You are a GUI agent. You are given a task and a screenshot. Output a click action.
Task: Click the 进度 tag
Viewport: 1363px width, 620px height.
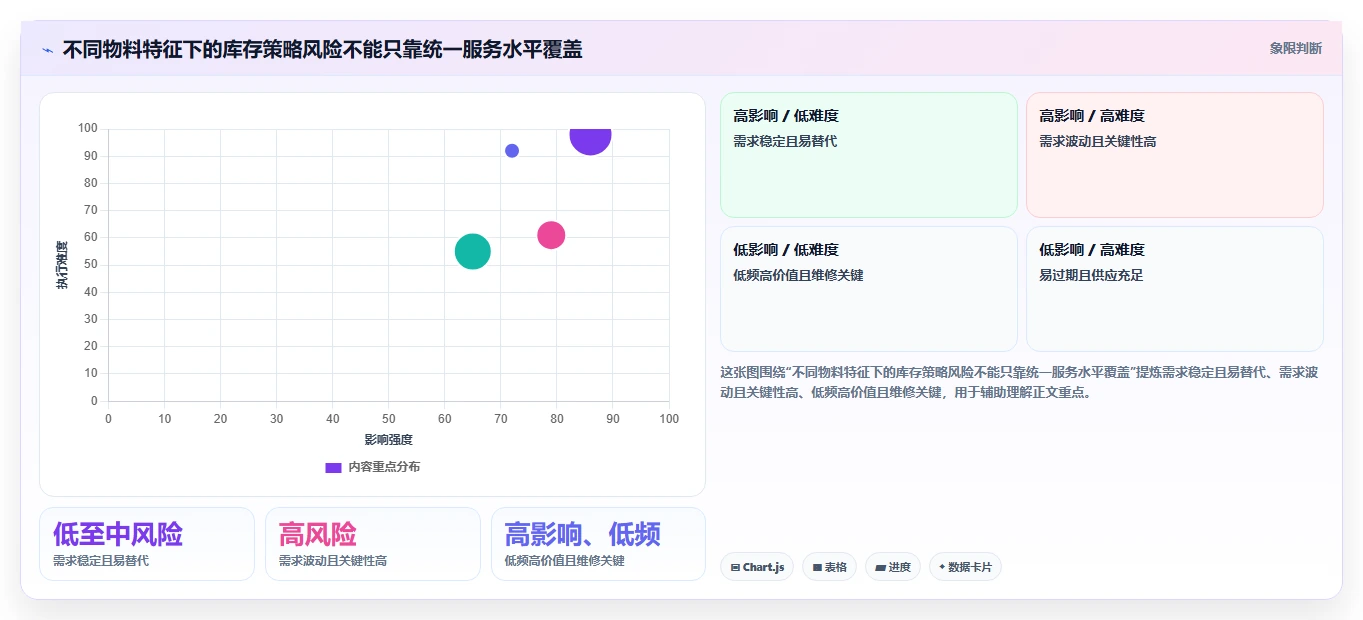click(893, 567)
